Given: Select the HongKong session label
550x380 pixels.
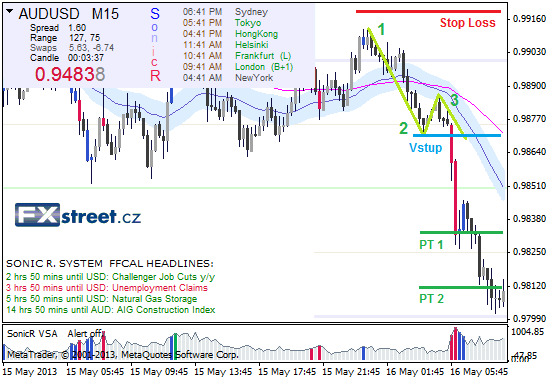Looking at the screenshot, I should [256, 34].
